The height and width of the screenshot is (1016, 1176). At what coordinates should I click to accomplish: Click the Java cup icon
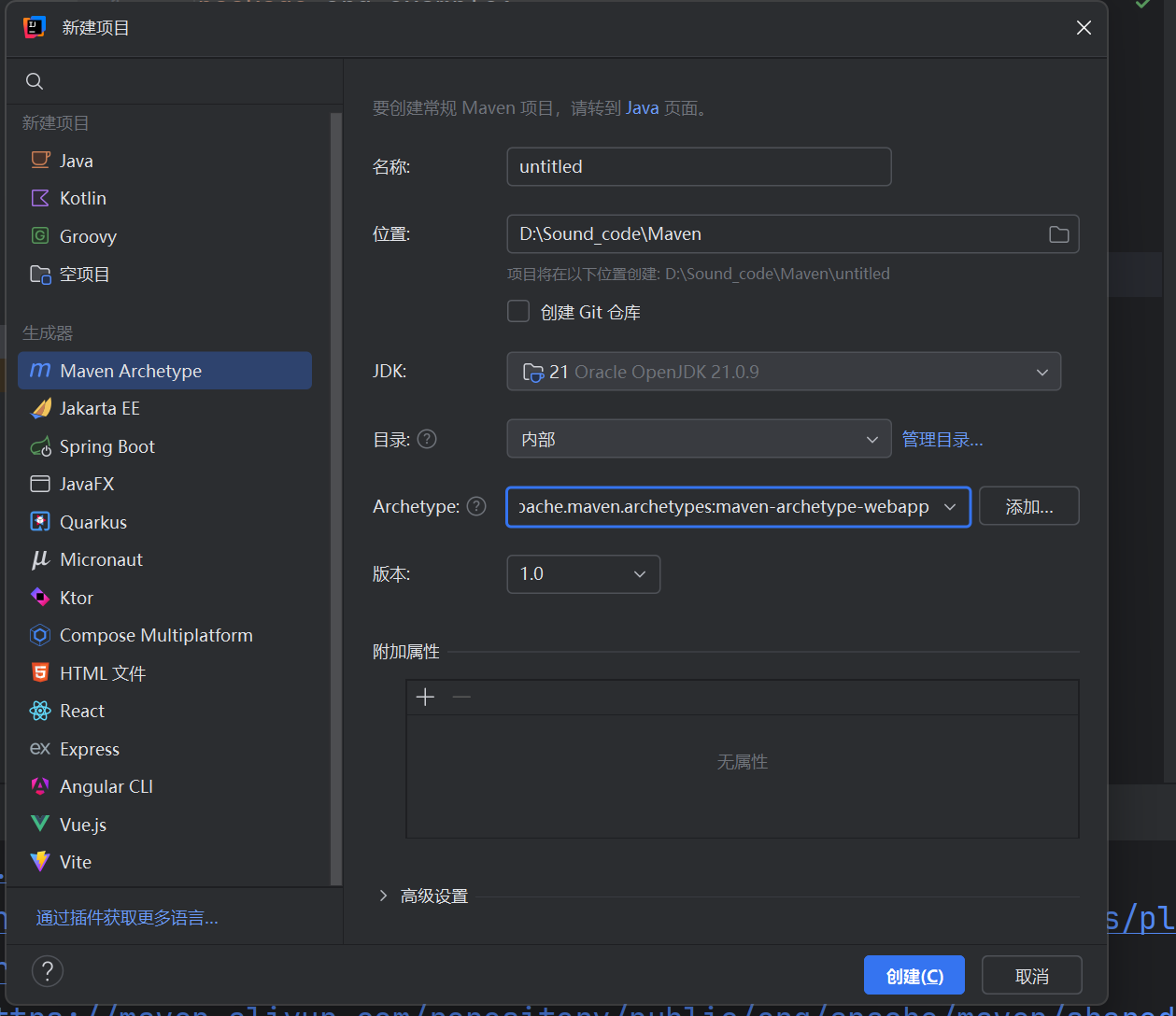pyautogui.click(x=40, y=161)
